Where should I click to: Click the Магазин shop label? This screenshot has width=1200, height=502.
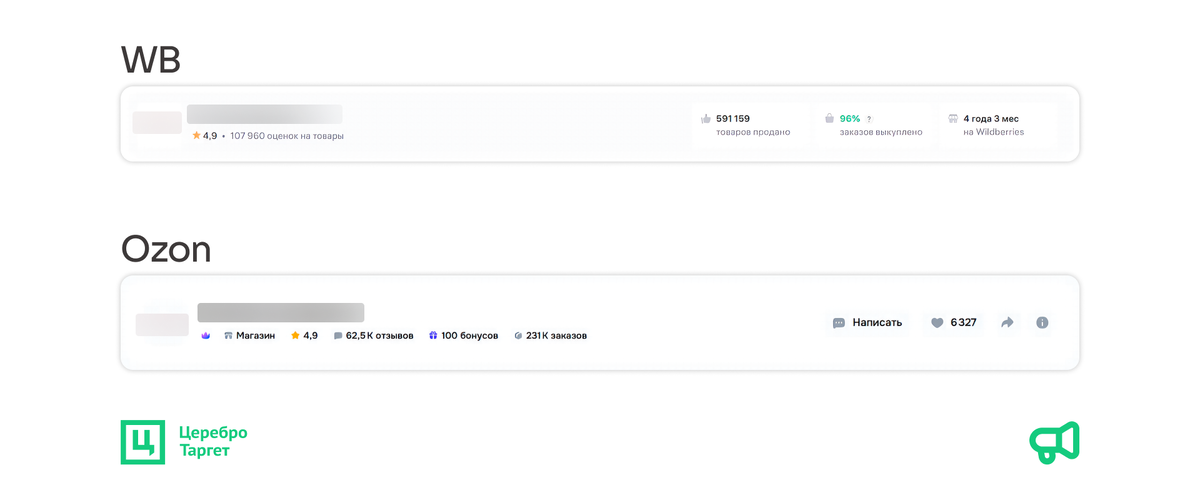click(250, 335)
